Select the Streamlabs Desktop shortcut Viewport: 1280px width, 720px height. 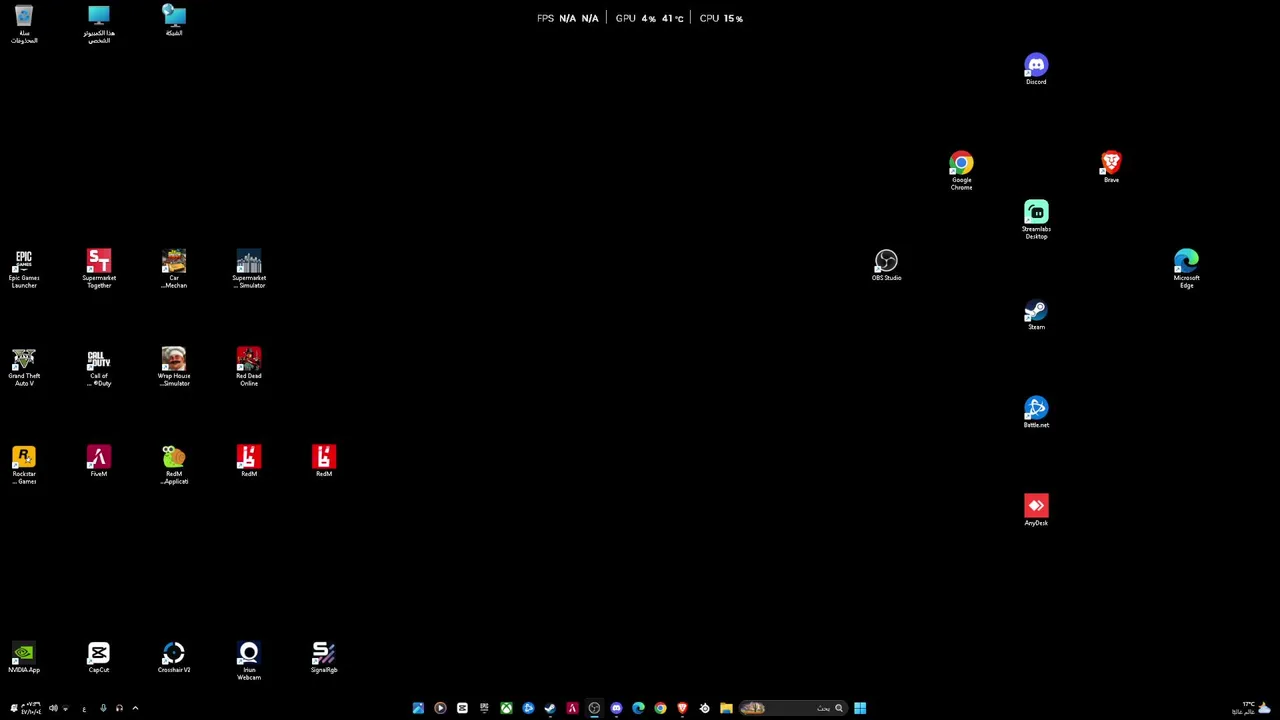1036,220
